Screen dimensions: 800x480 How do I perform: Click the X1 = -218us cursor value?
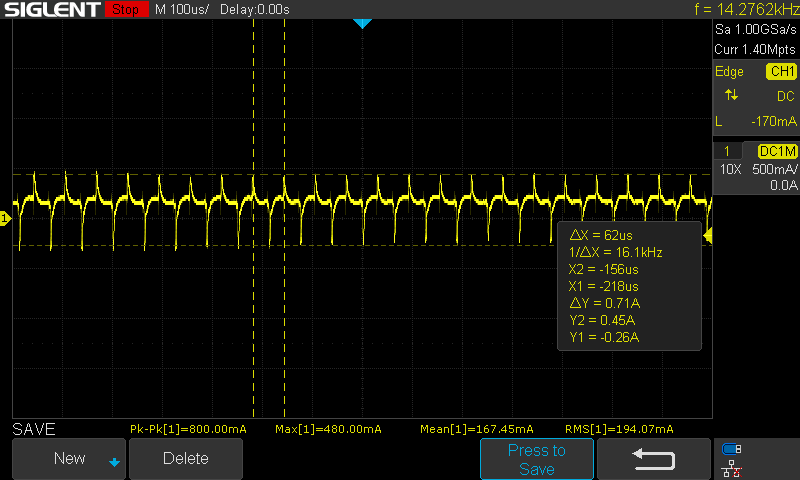[x=604, y=286]
